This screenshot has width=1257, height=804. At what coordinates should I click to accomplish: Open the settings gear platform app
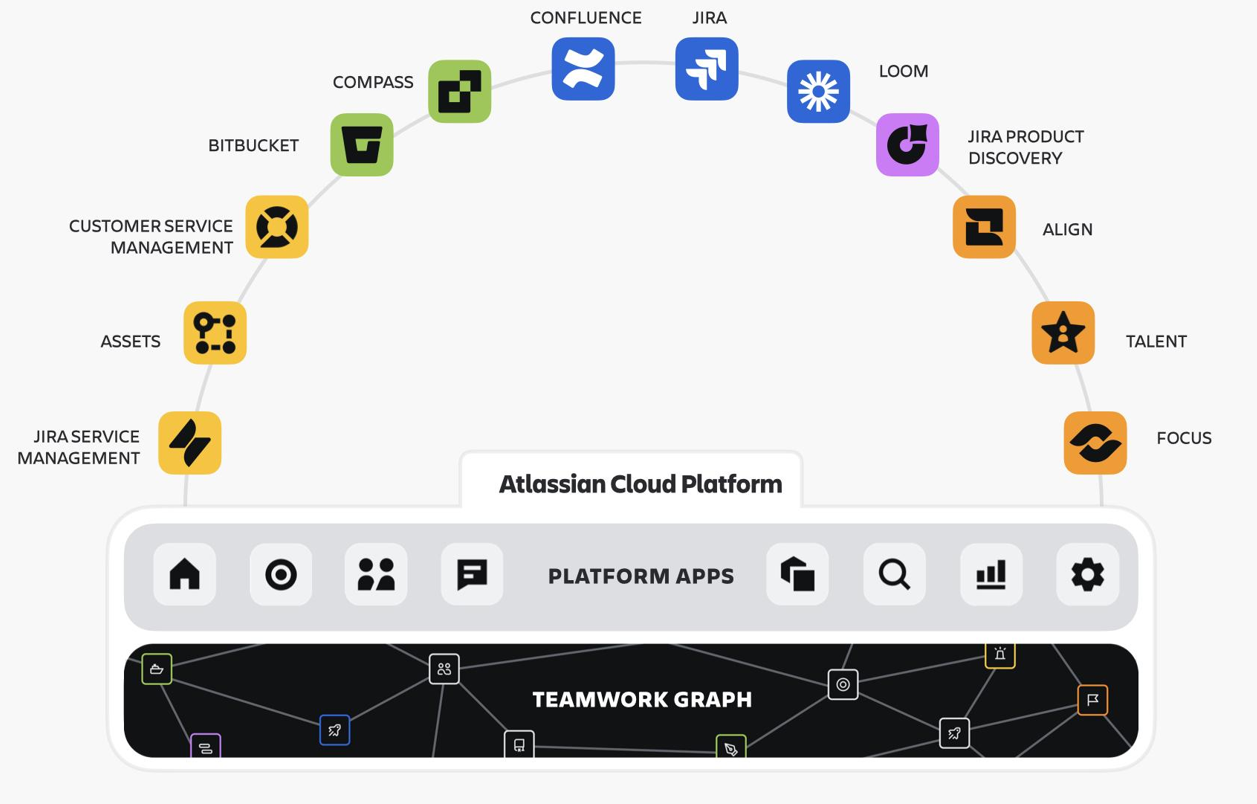[1087, 575]
